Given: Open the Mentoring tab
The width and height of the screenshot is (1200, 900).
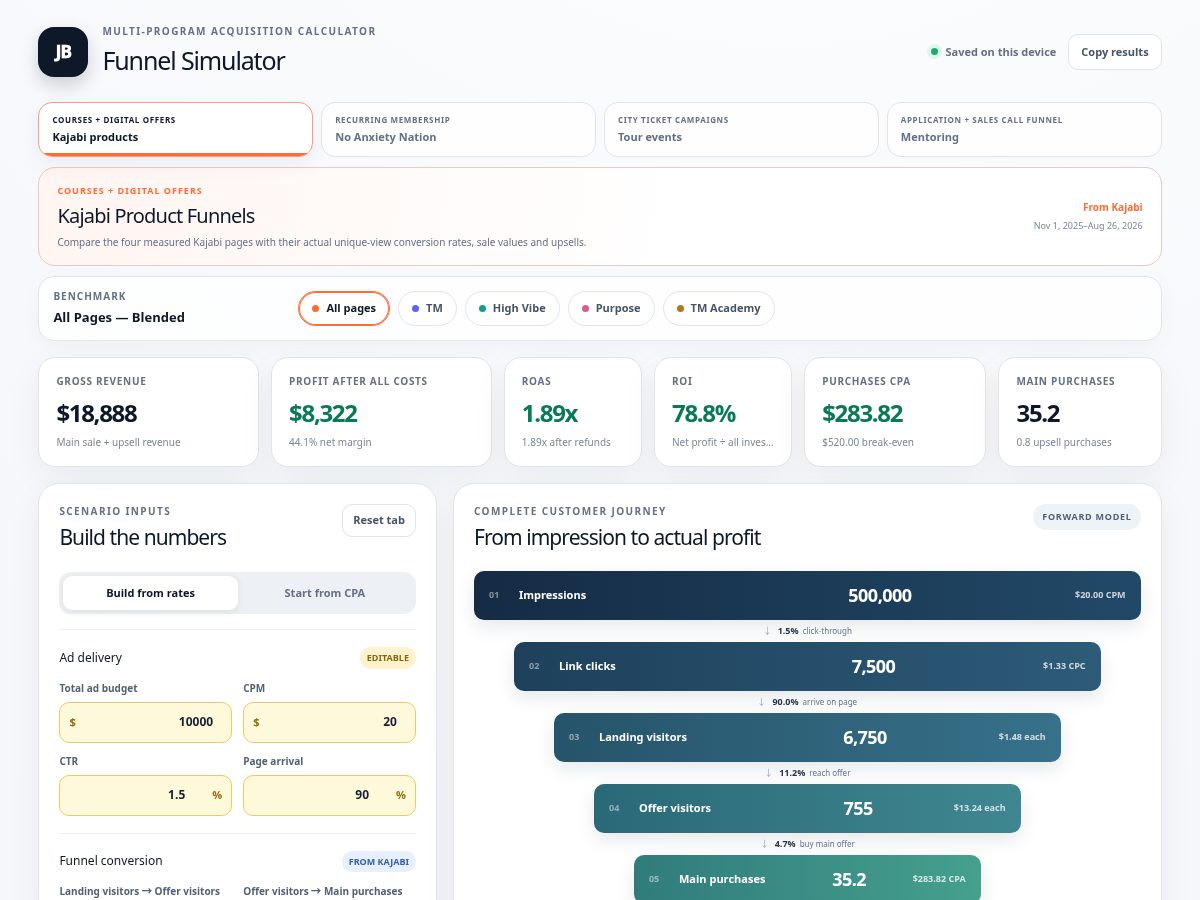Looking at the screenshot, I should 1024,129.
